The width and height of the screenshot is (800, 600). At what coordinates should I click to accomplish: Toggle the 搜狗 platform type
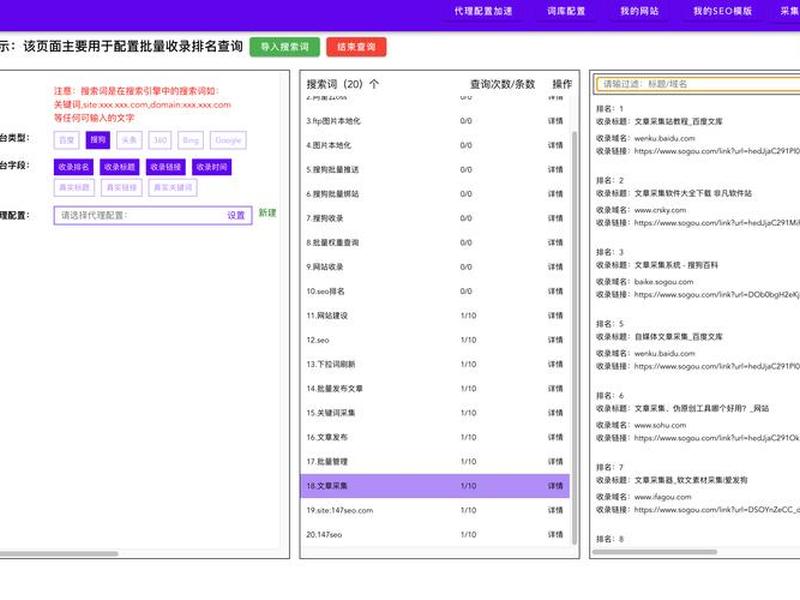click(x=98, y=140)
